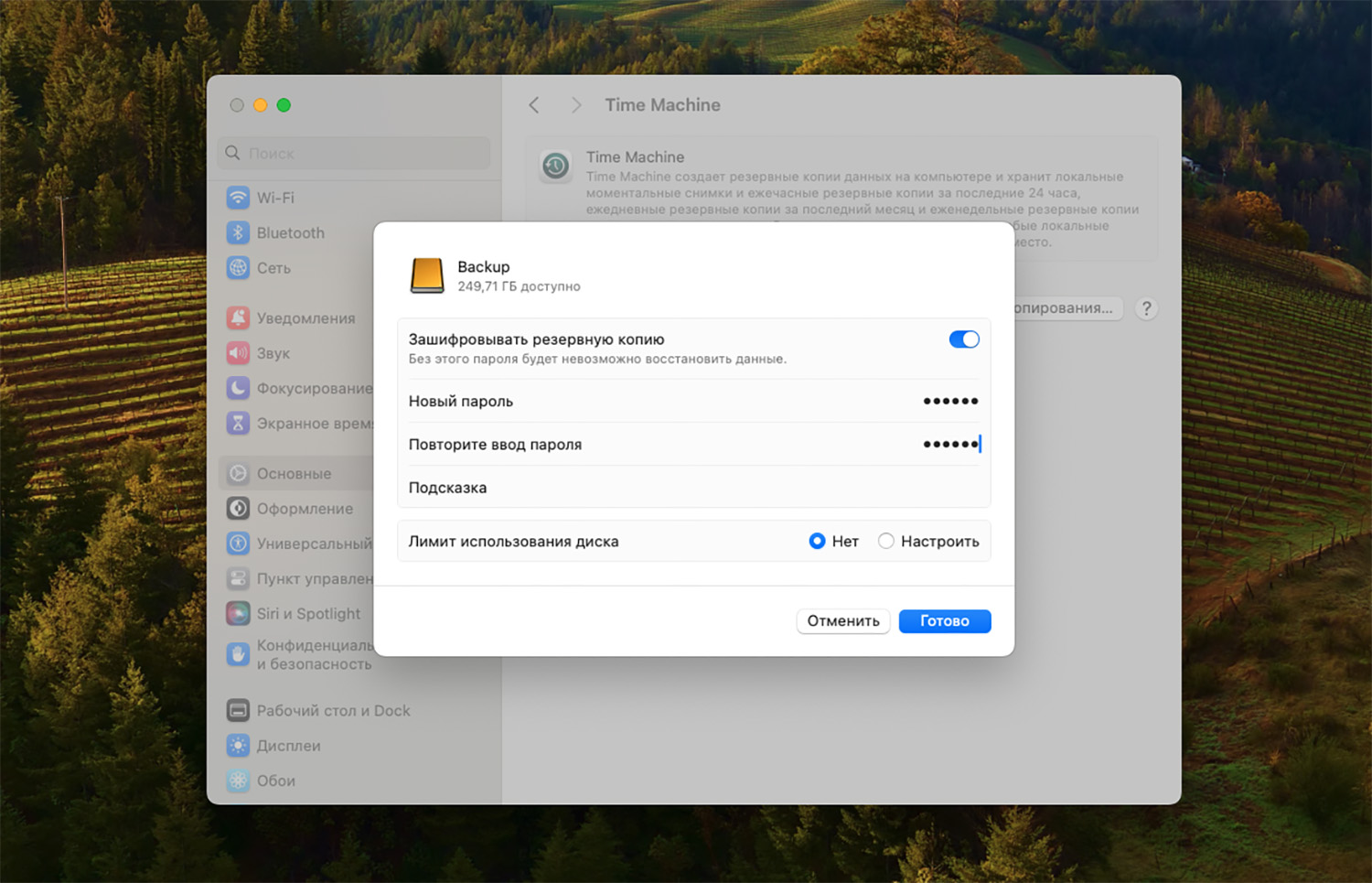Go back with left chevron

tap(534, 105)
